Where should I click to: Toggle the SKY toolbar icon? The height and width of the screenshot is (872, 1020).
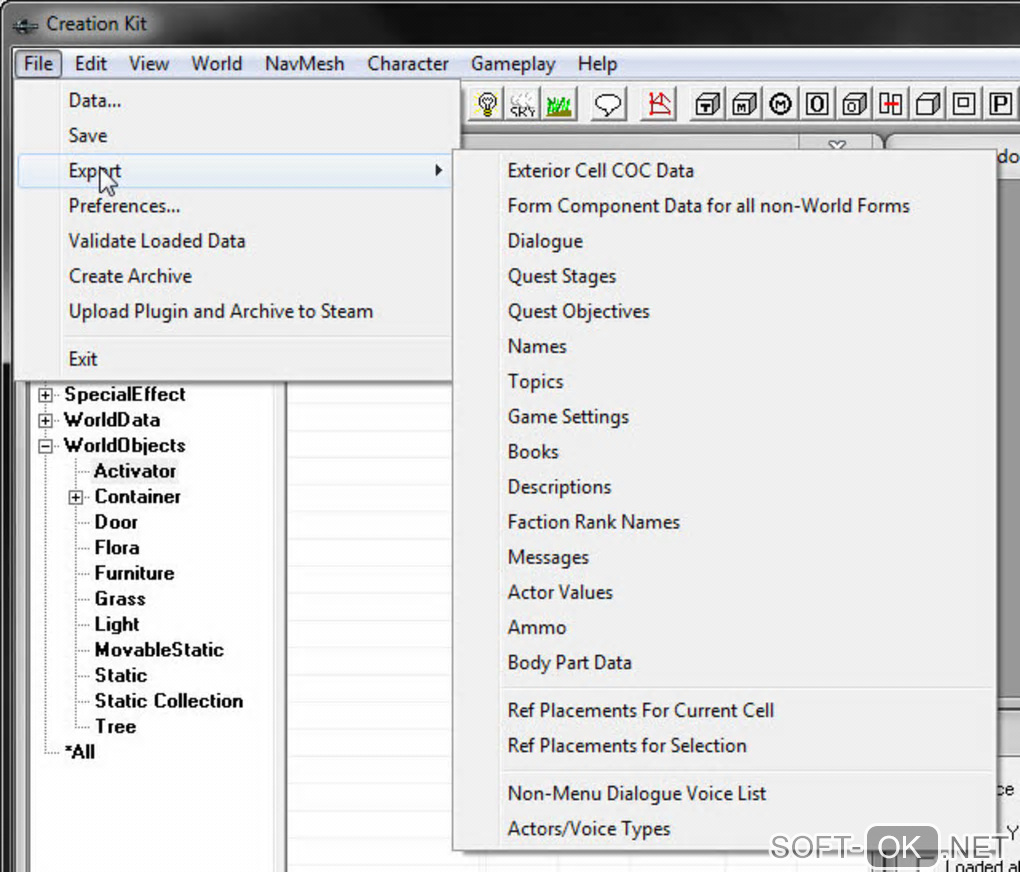point(523,104)
